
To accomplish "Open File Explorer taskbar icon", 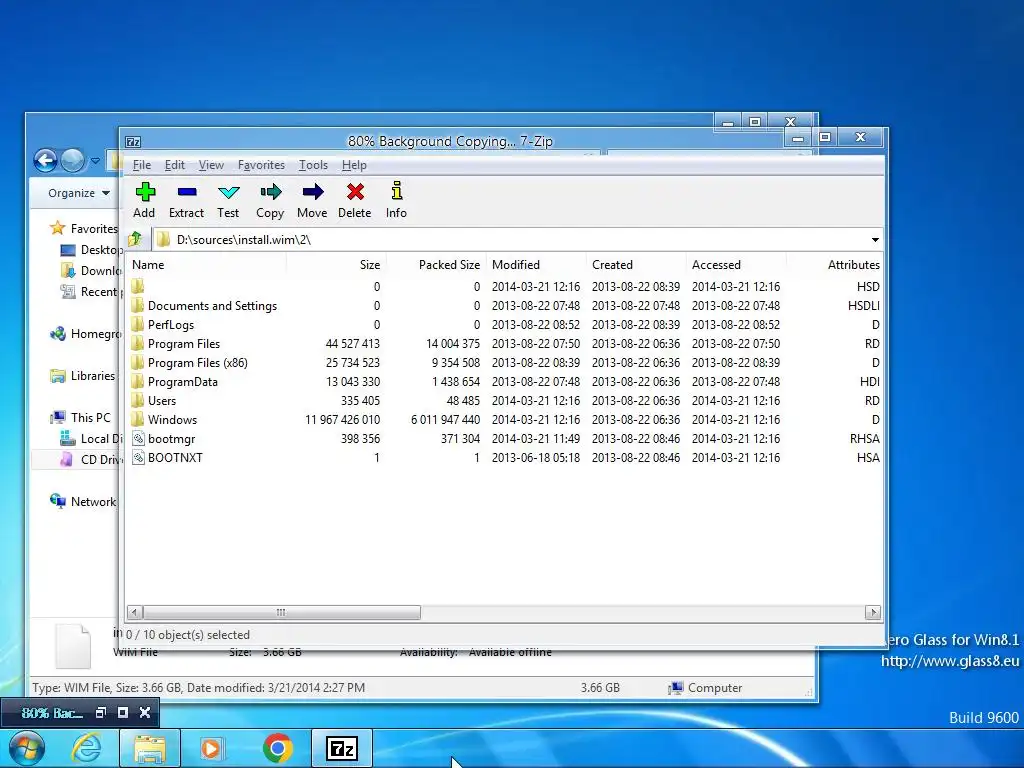I will 150,748.
